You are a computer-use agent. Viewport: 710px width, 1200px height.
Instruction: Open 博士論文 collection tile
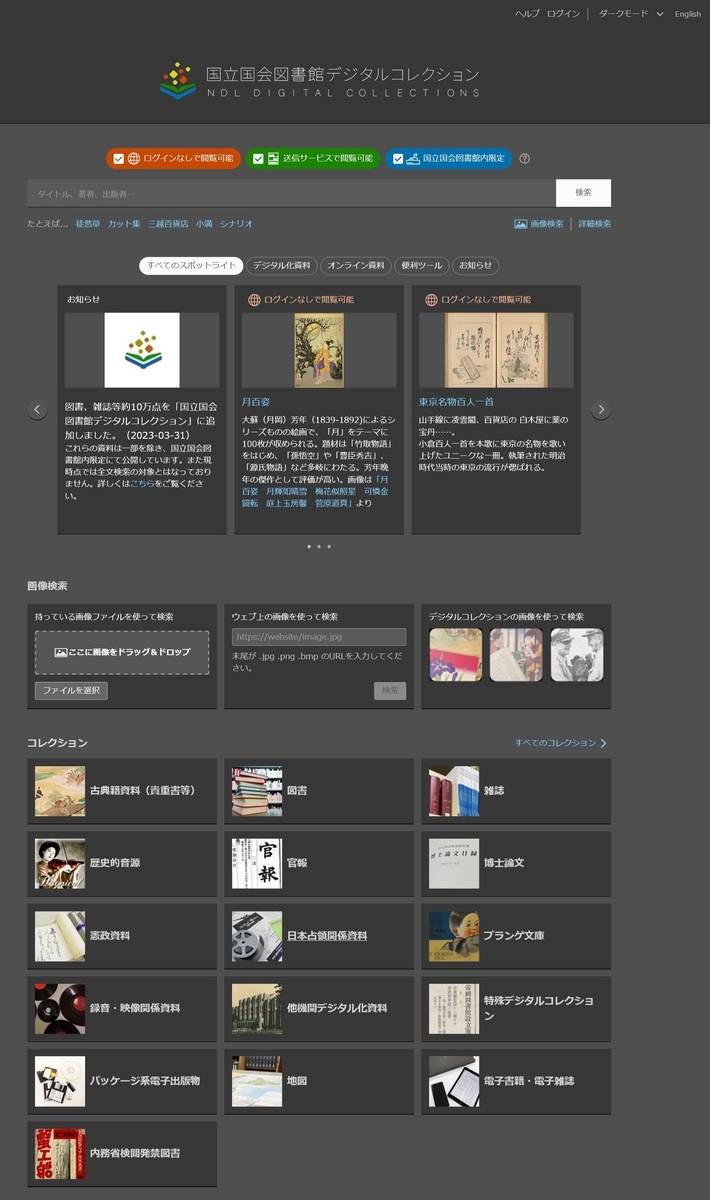click(515, 864)
